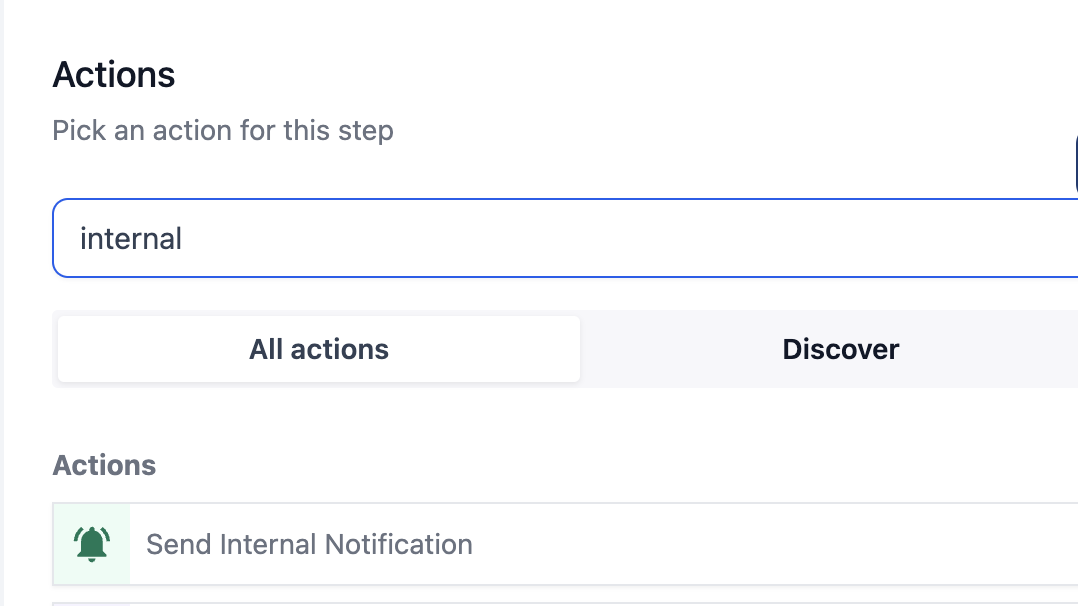Click the "Actions" main heading

[x=114, y=74]
